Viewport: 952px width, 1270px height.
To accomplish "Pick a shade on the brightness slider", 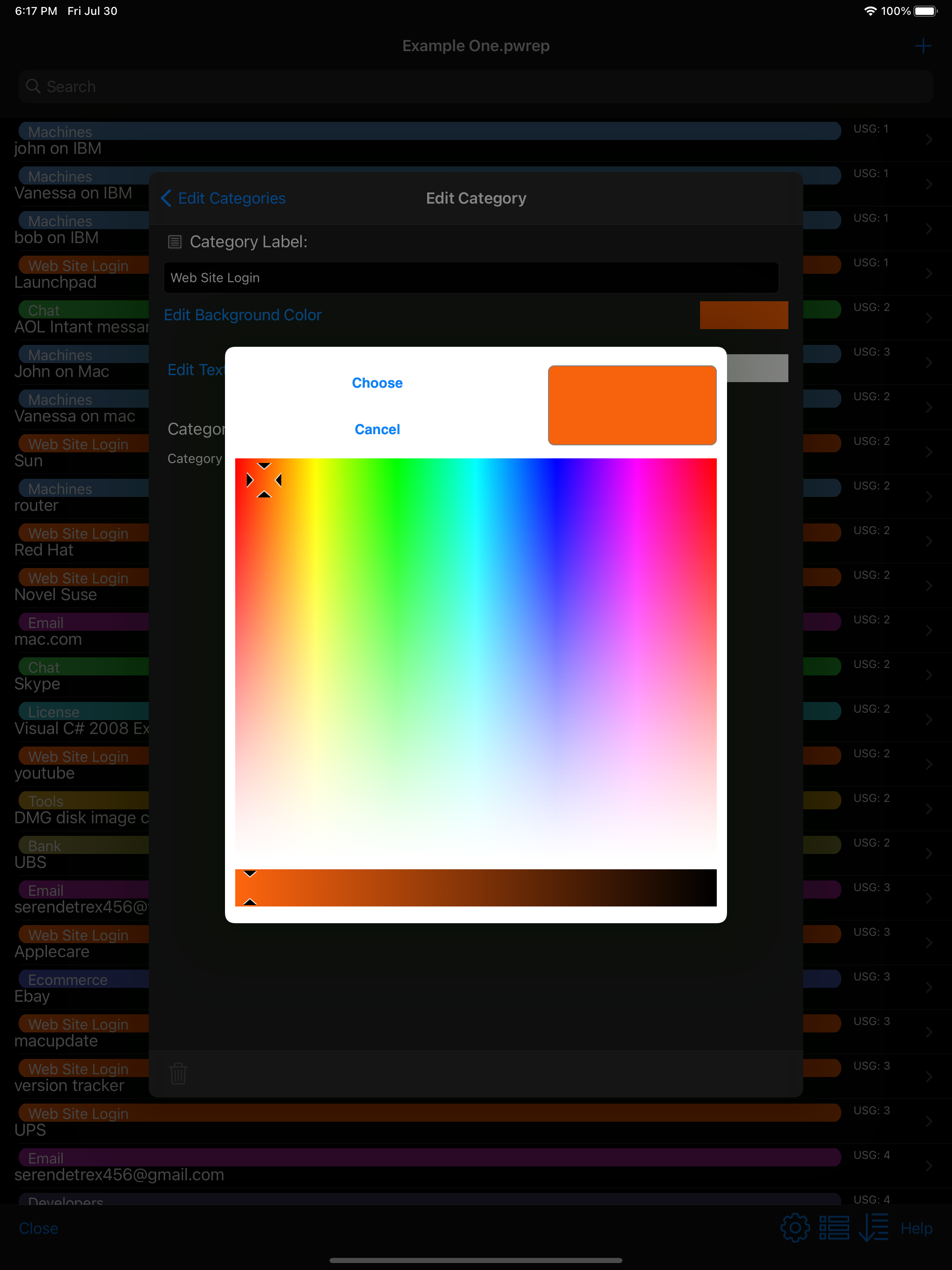I will click(476, 887).
